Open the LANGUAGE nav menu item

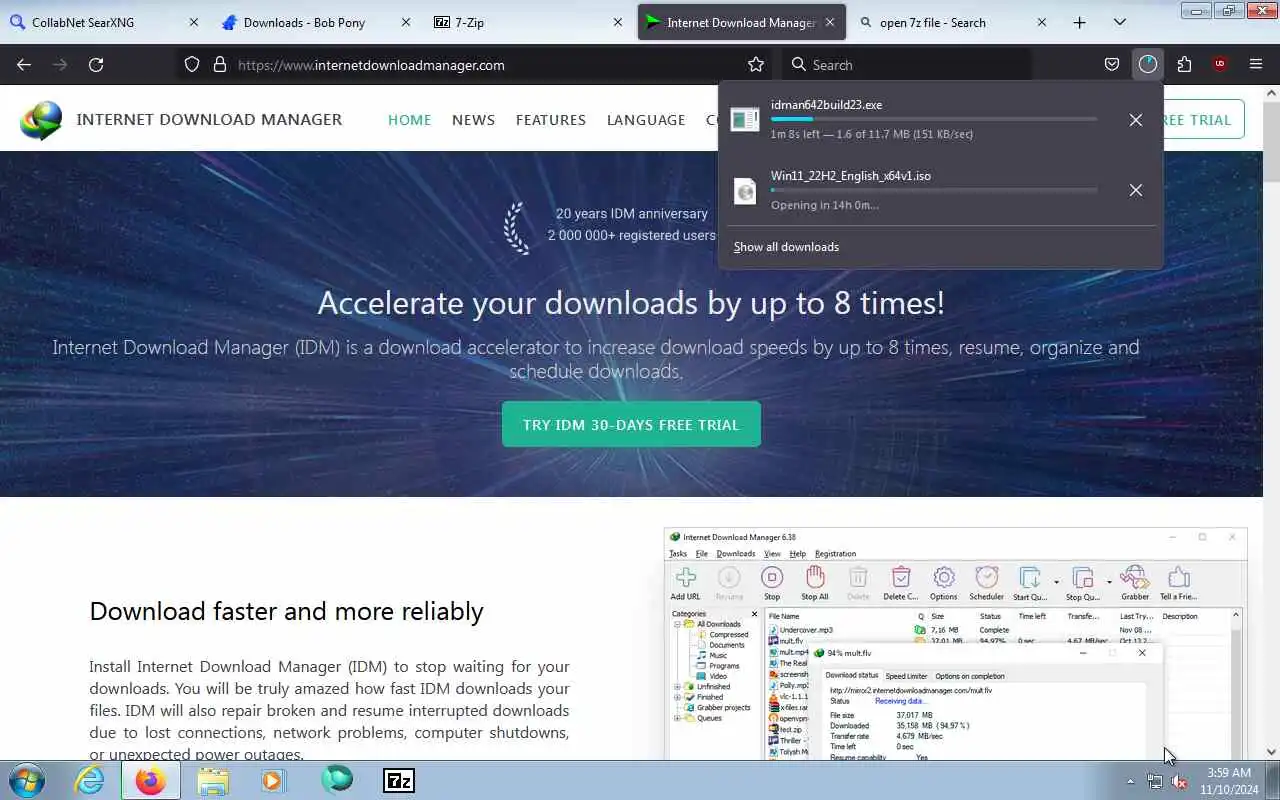coord(646,120)
